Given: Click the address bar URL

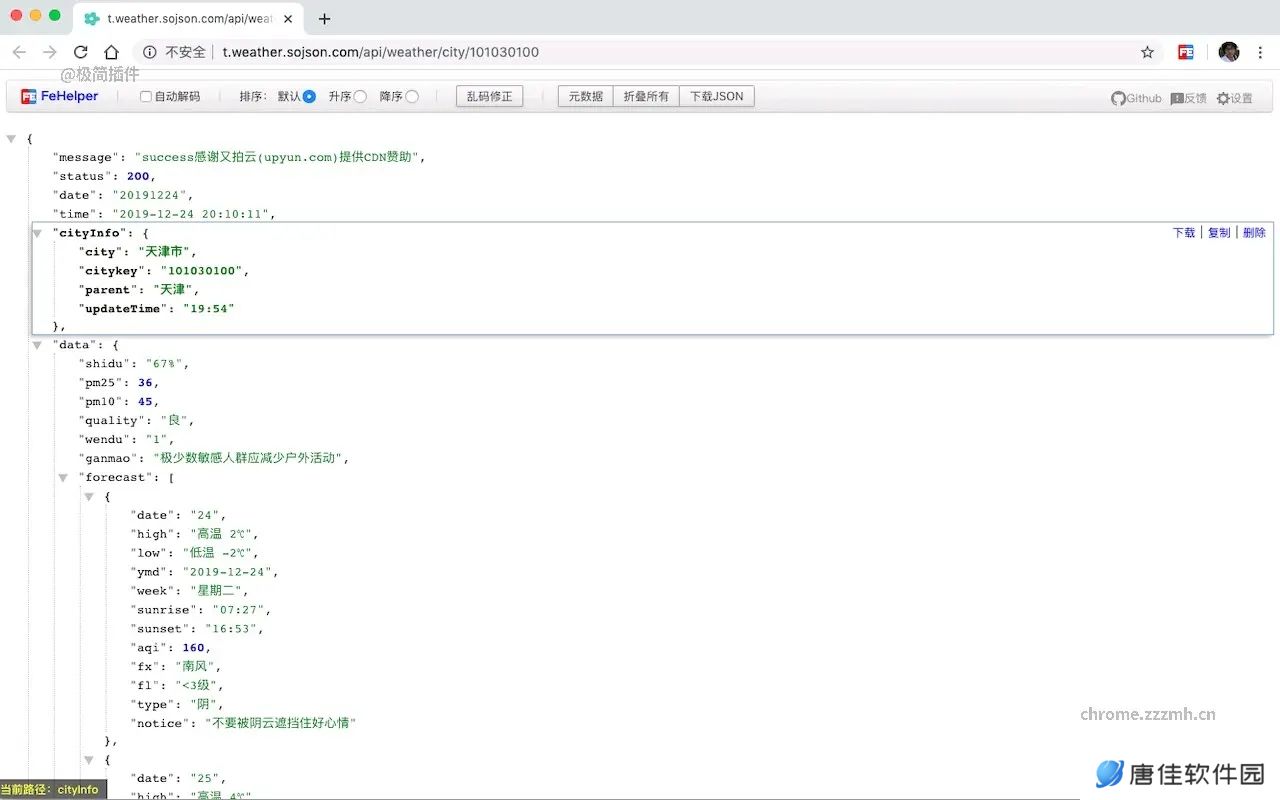Looking at the screenshot, I should pos(381,52).
